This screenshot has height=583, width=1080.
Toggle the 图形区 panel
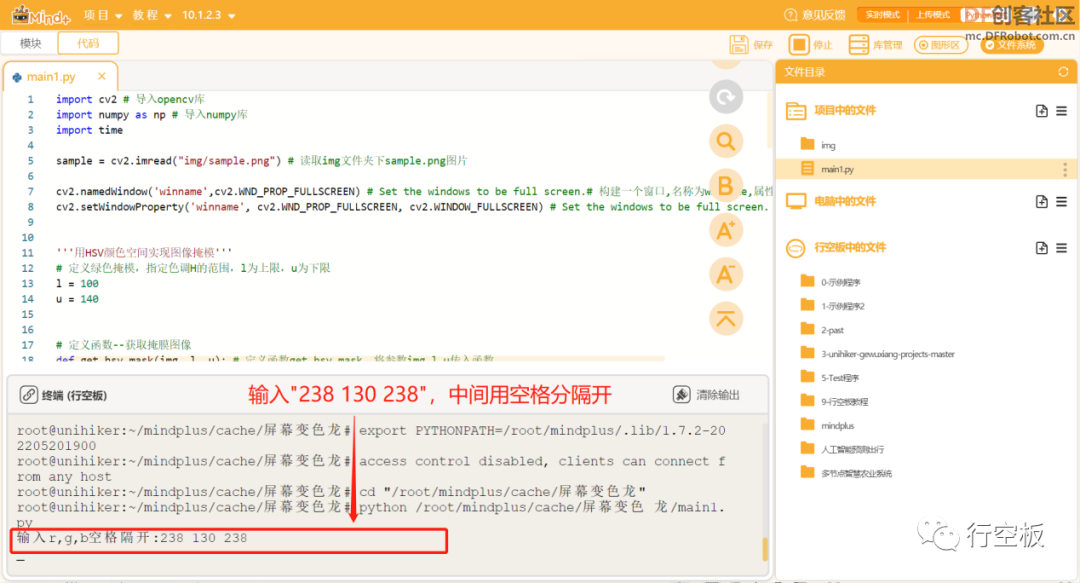(x=941, y=45)
